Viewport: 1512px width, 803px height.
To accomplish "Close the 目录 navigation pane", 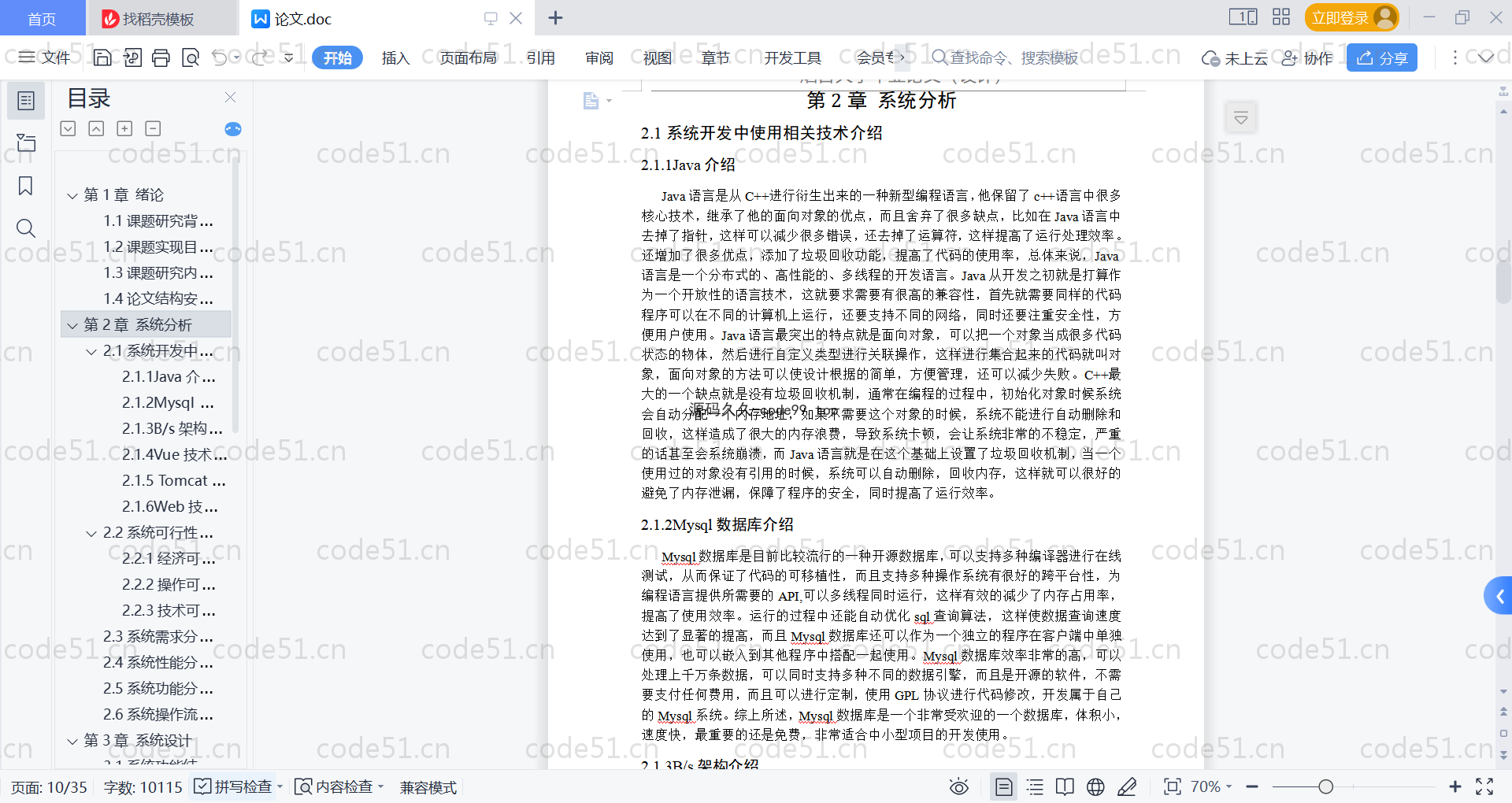I will point(230,97).
